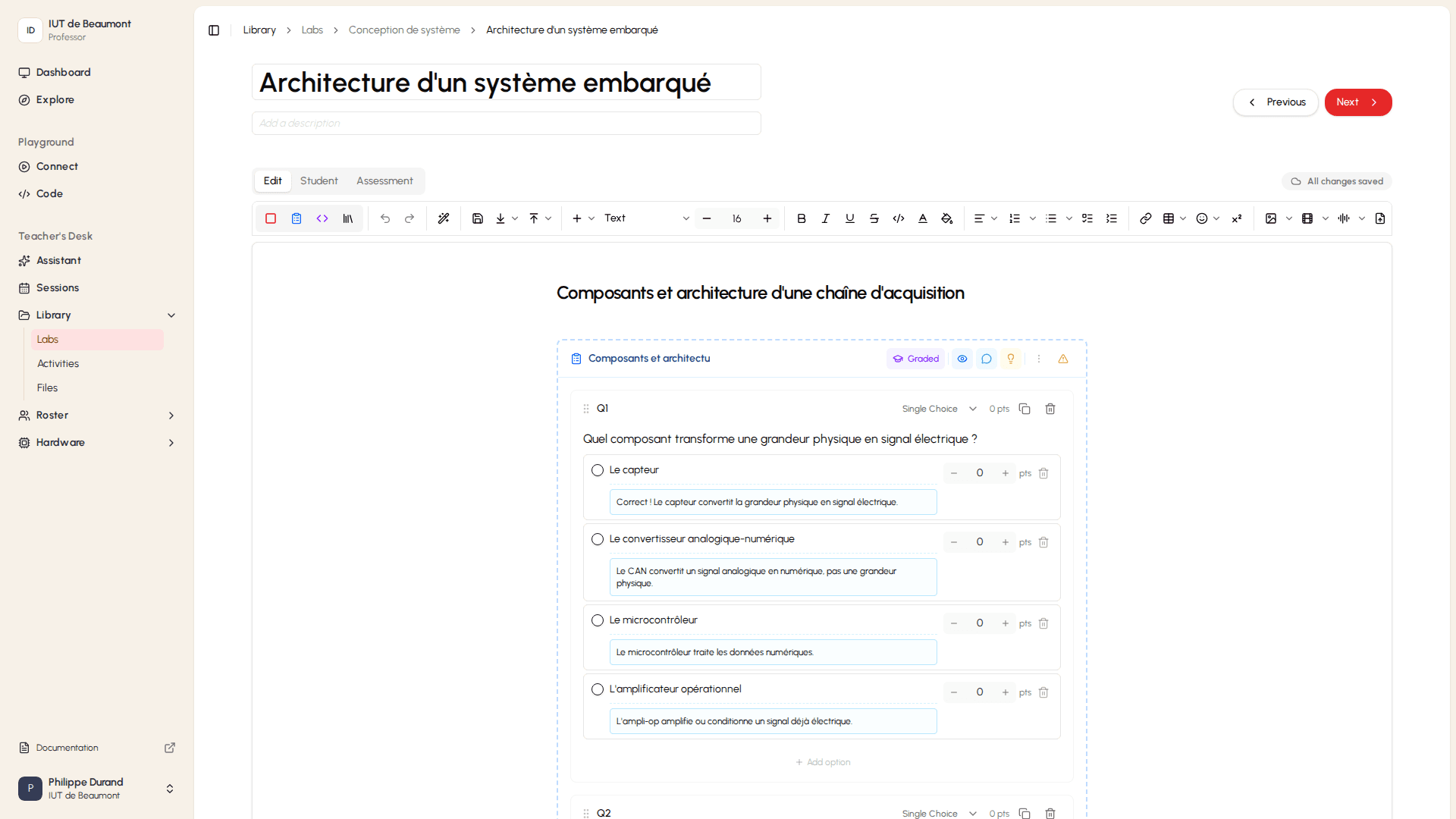
Task: Duplicate question Q1
Action: [1025, 409]
